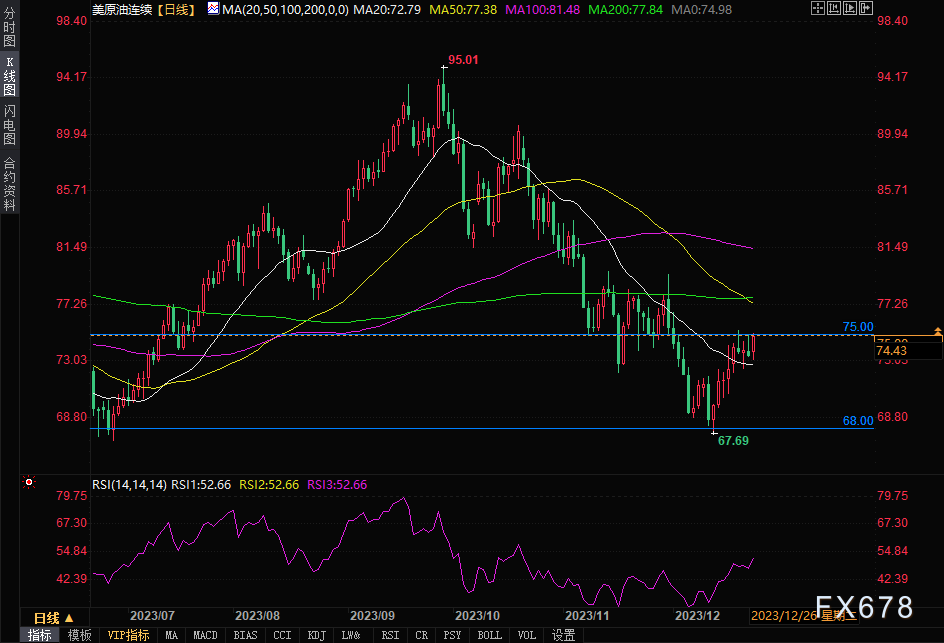Click the jump-to-chart-start axis icon
This screenshot has width=944, height=643.
click(834, 8)
